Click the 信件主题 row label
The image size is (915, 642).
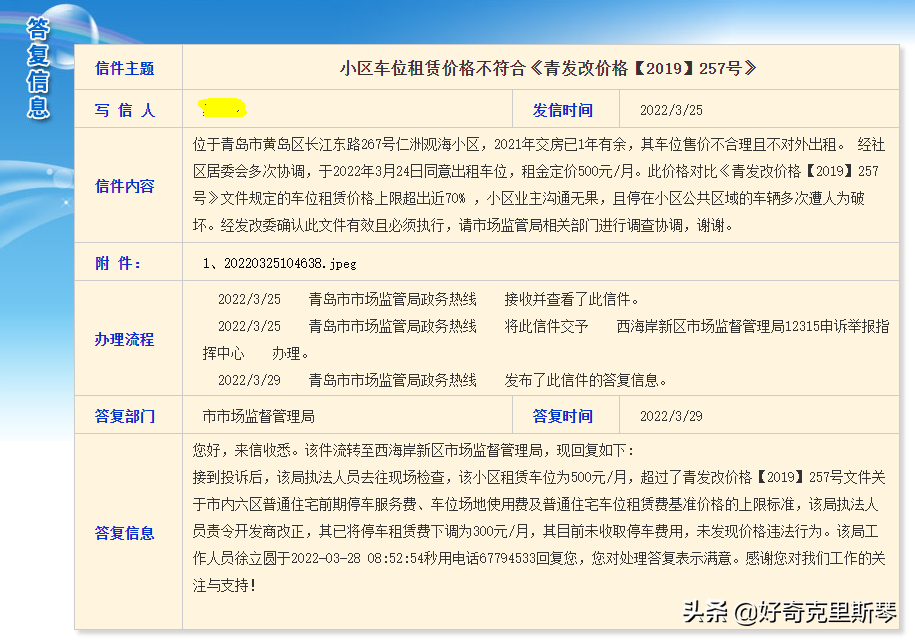tap(124, 68)
